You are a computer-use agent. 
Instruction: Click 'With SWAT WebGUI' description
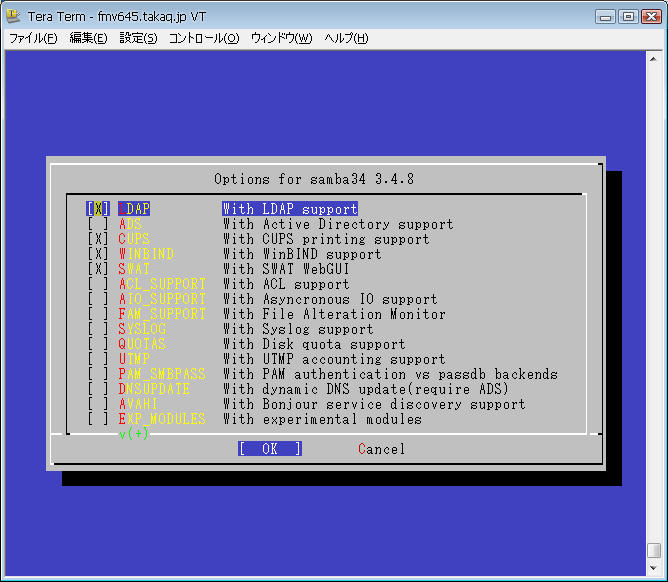coord(286,269)
